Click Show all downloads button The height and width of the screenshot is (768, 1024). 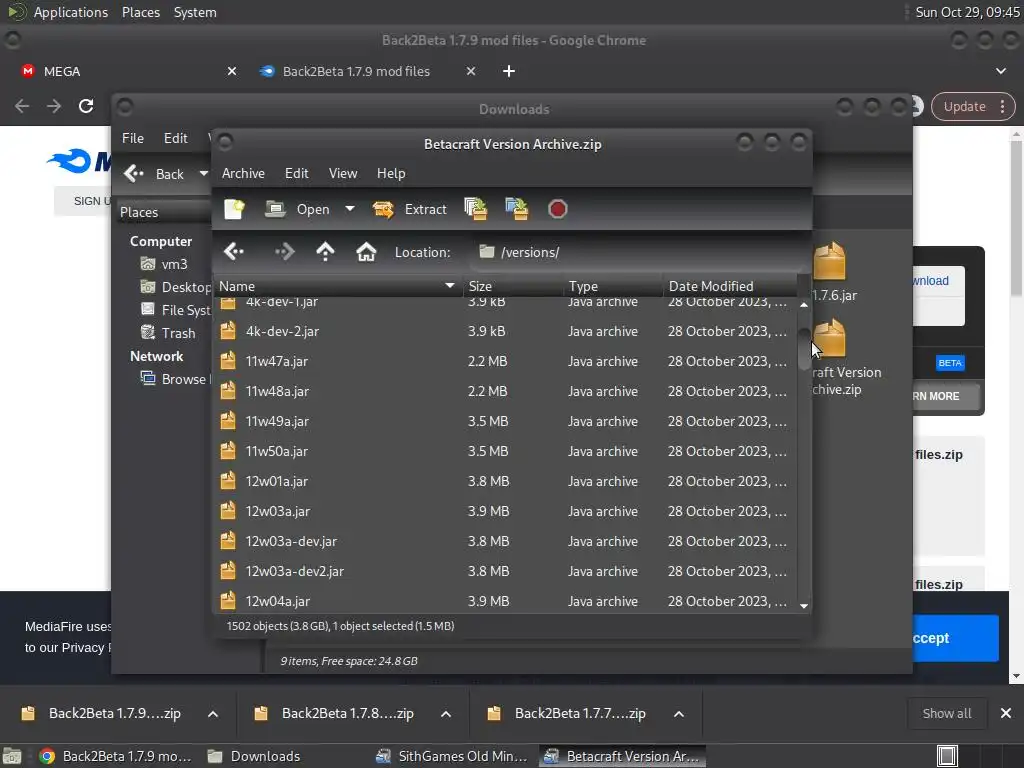click(x=946, y=714)
